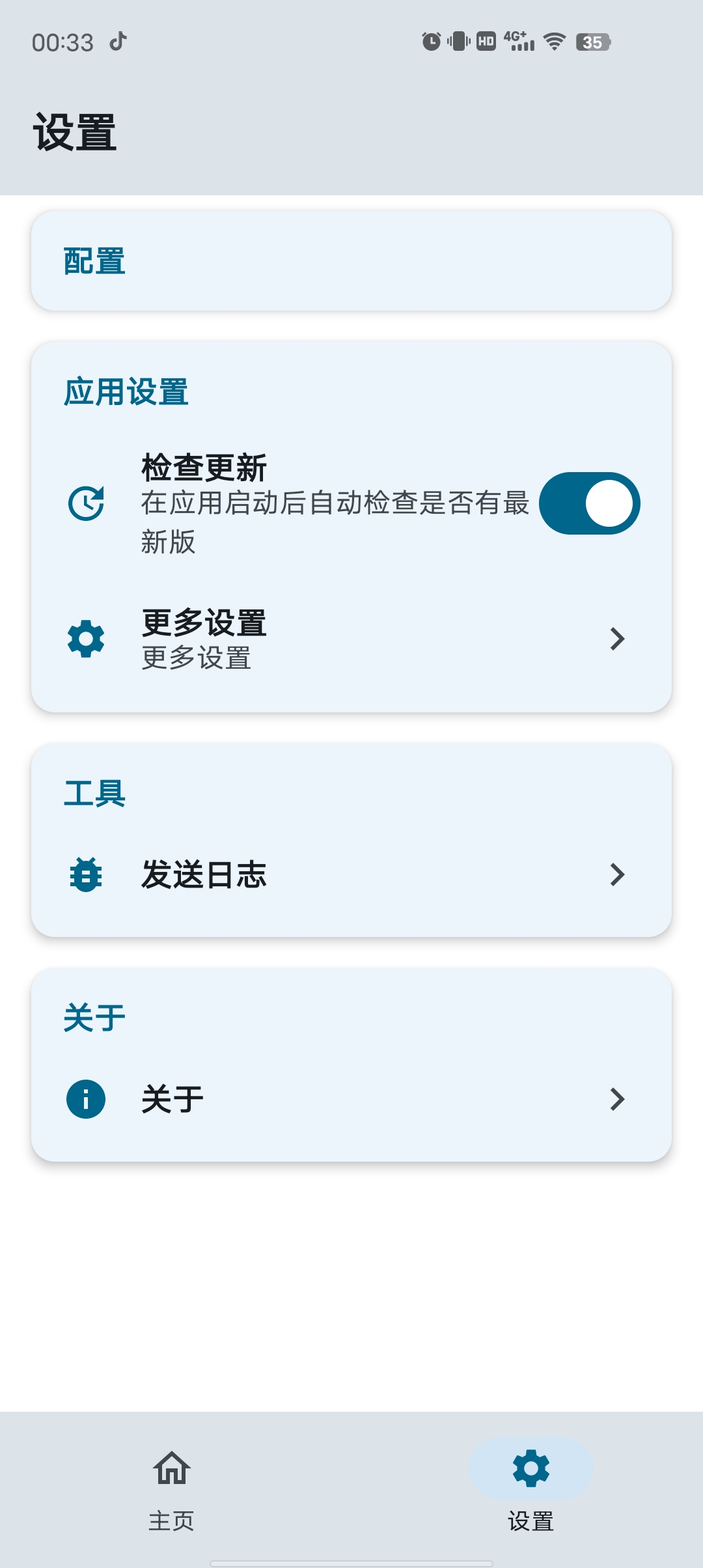The height and width of the screenshot is (1568, 703).
Task: Tap the bug icon for 发送日志
Action: point(86,875)
